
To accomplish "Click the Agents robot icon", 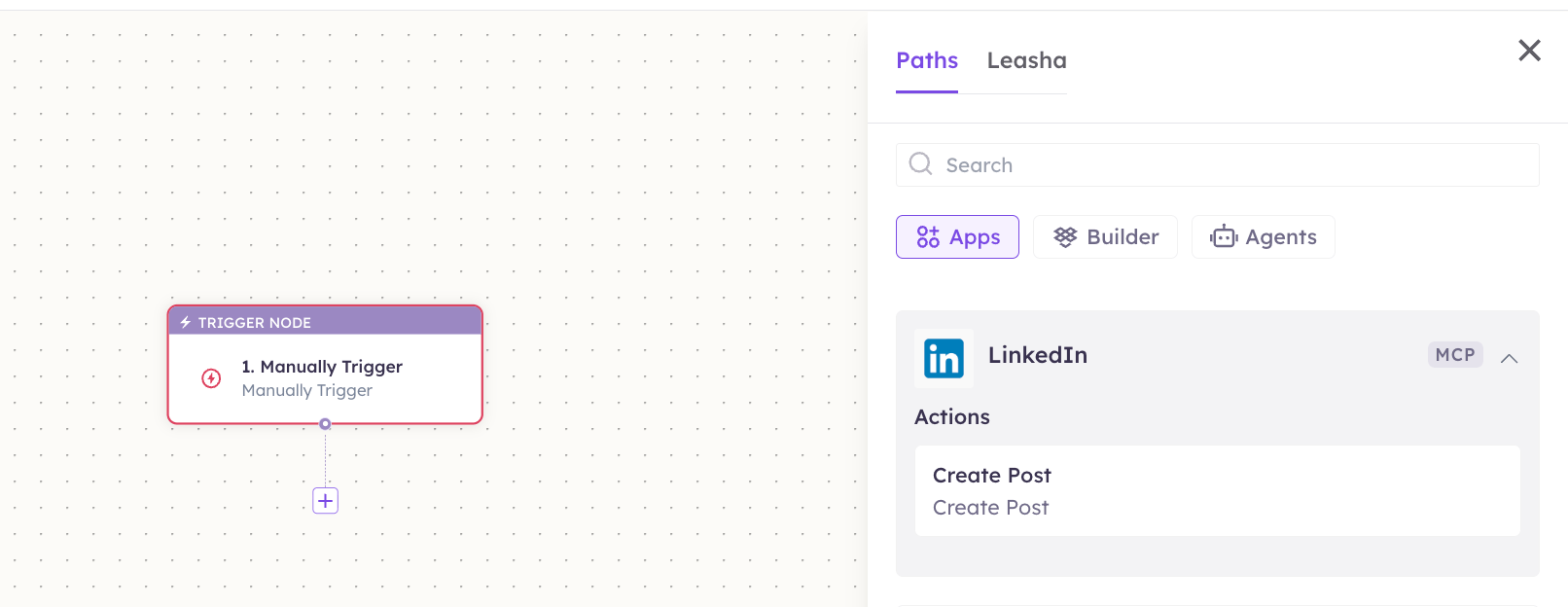I will [1224, 236].
